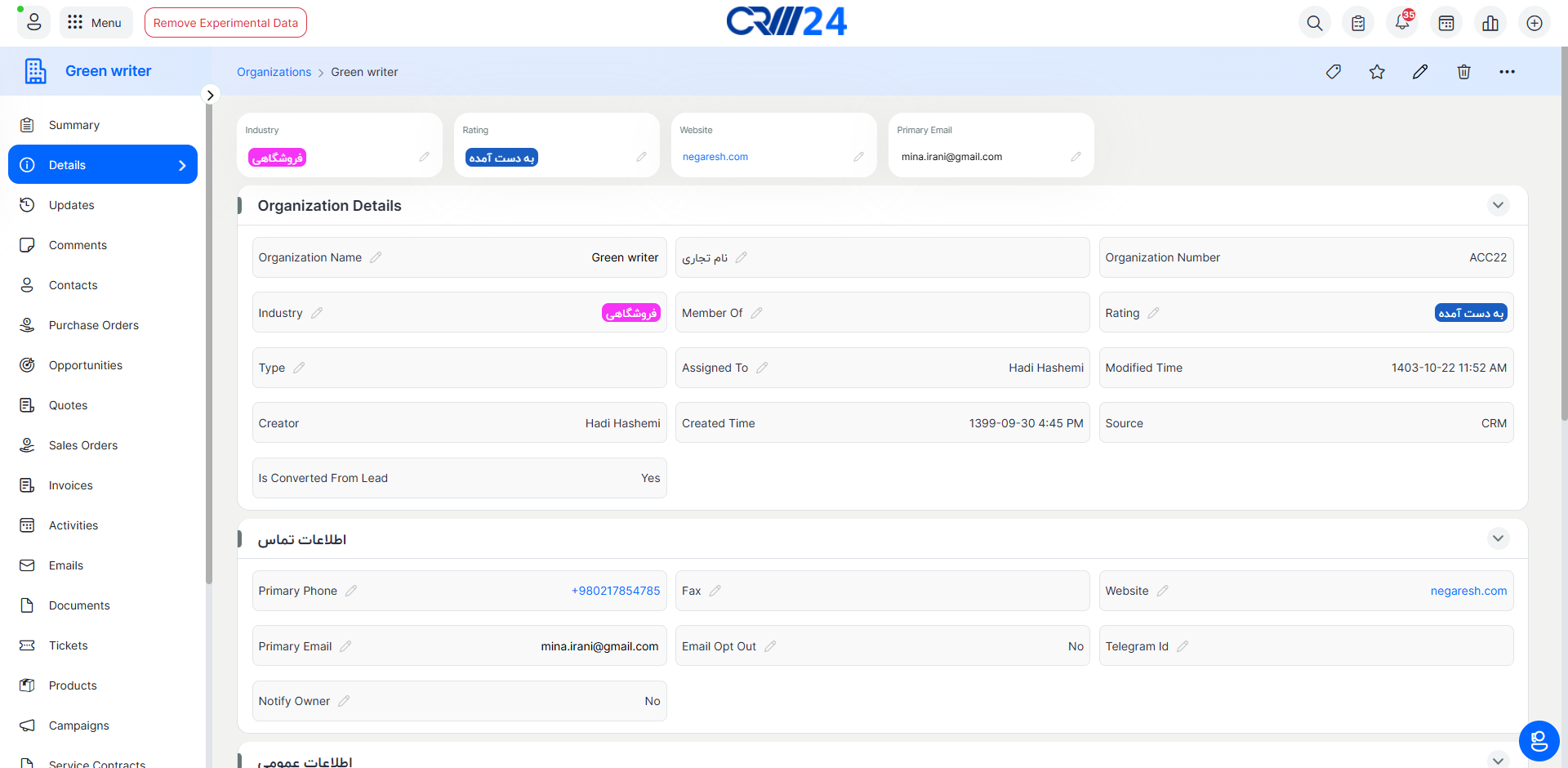Open Opportunities in the sidebar
This screenshot has height=768, width=1568.
pos(86,365)
